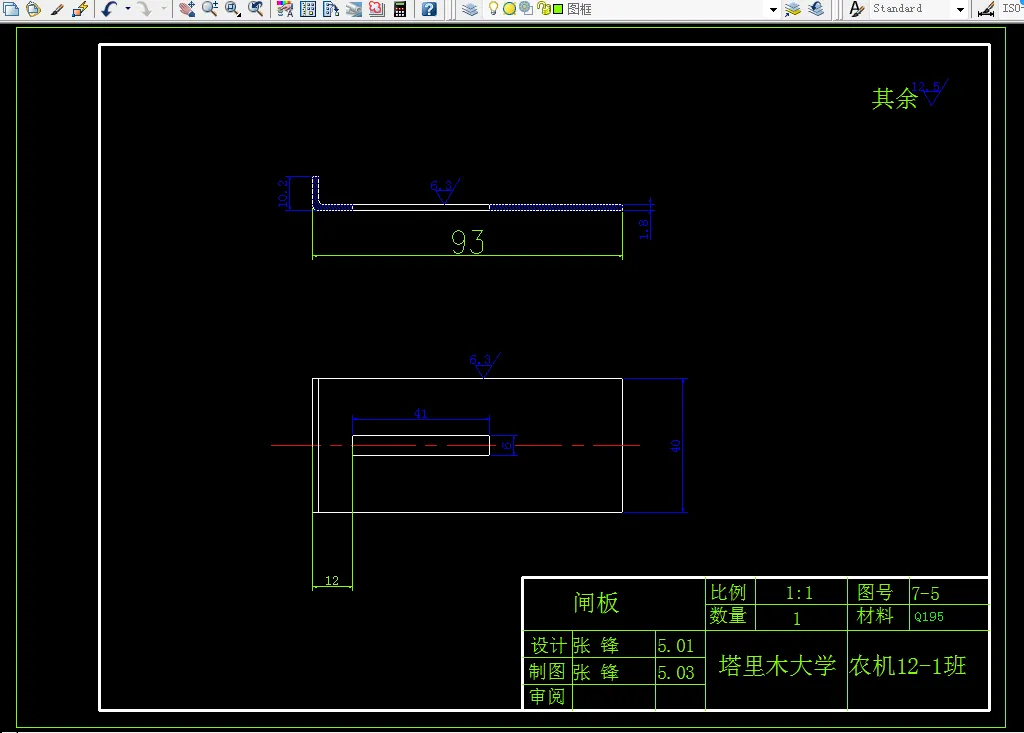Select the 6 slot width dimension

pyautogui.click(x=507, y=446)
